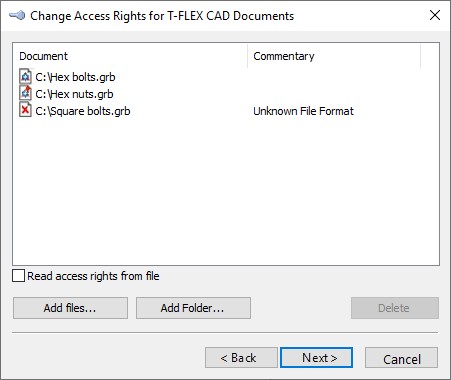Click the key icon in the title bar
Screen dimensions: 451x380
pyautogui.click(x=17, y=16)
